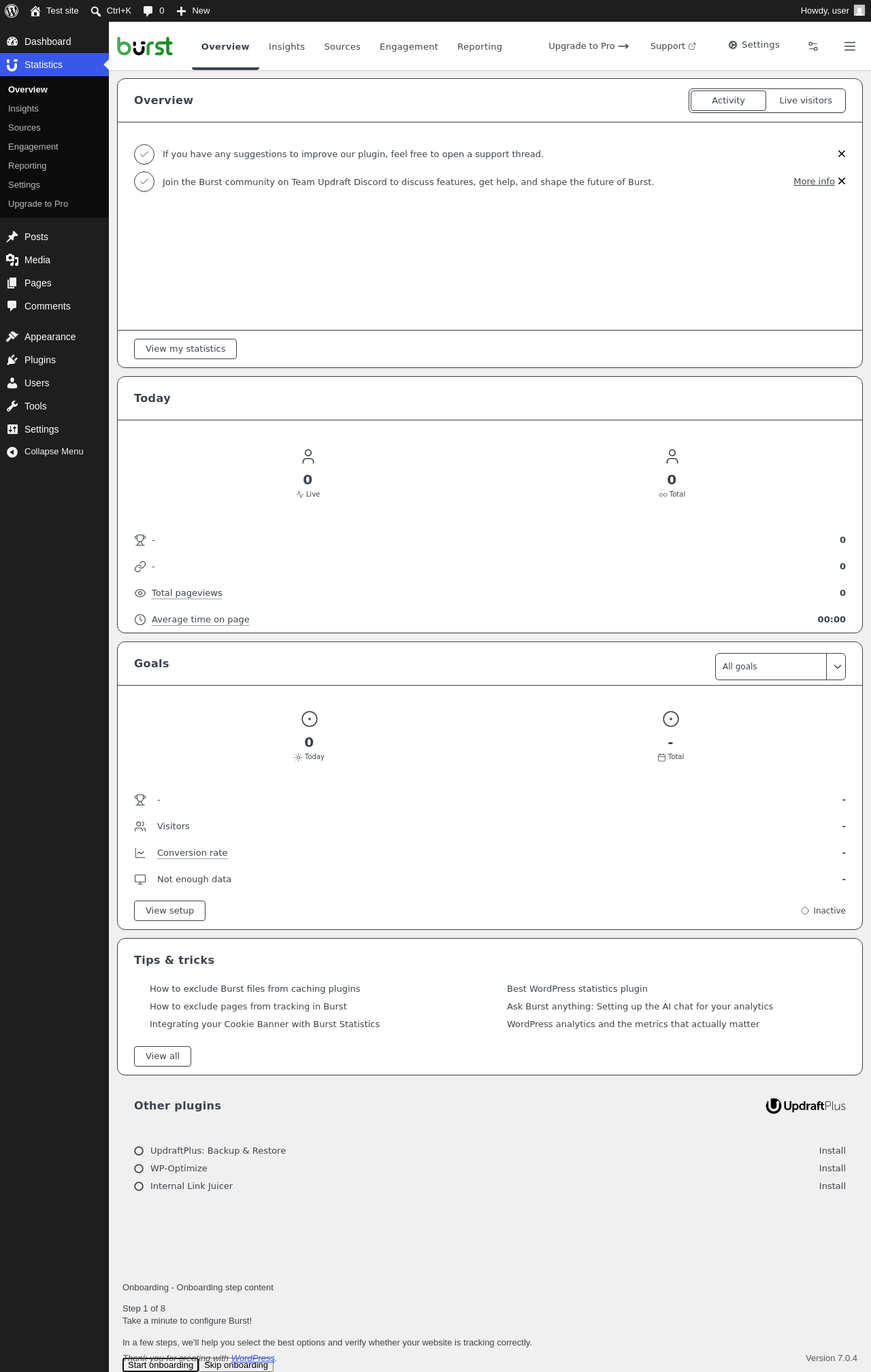The height and width of the screenshot is (1372, 871).
Task: Click the Average time on page label
Action: [201, 620]
